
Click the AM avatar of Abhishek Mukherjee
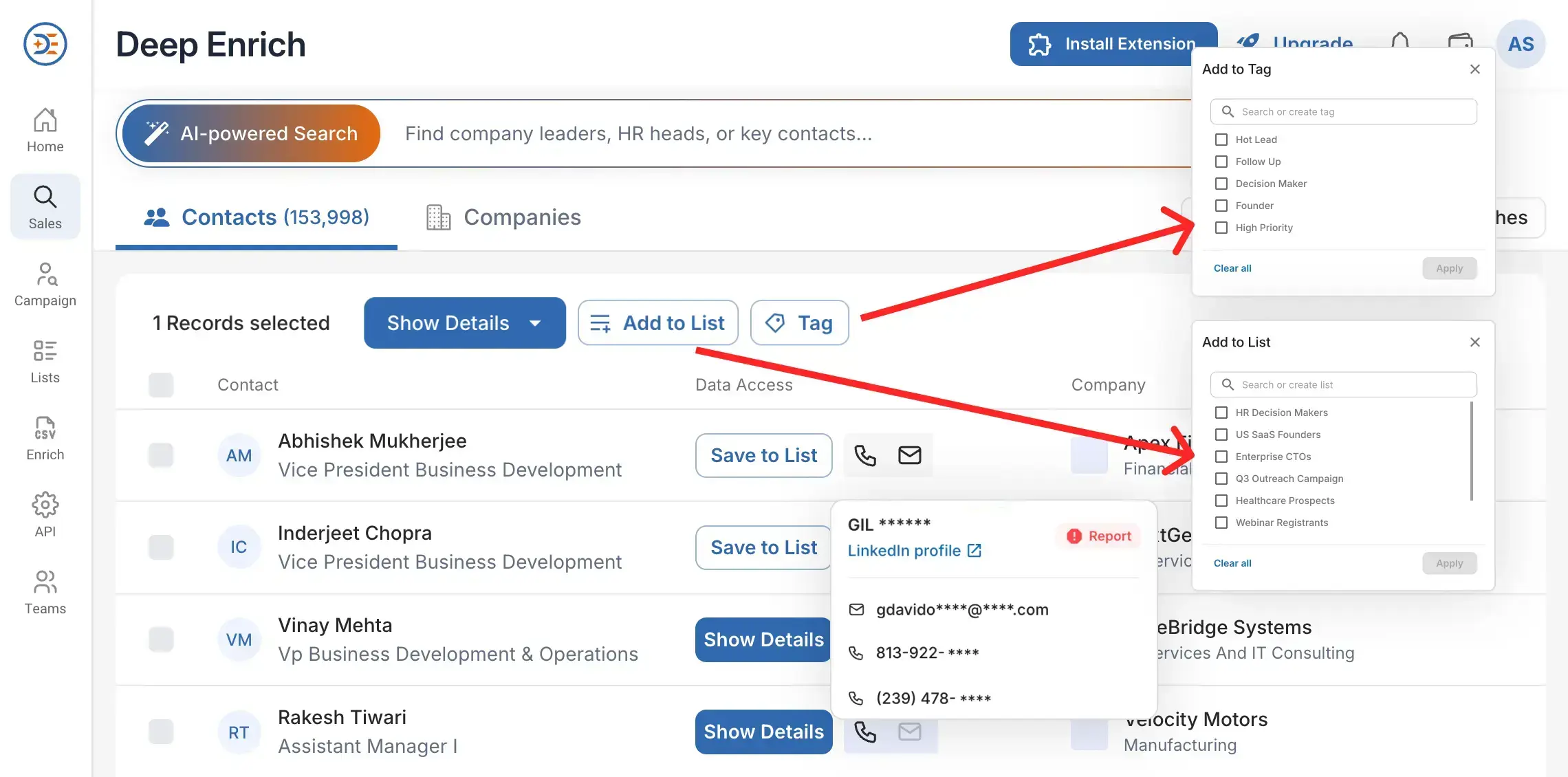(239, 455)
